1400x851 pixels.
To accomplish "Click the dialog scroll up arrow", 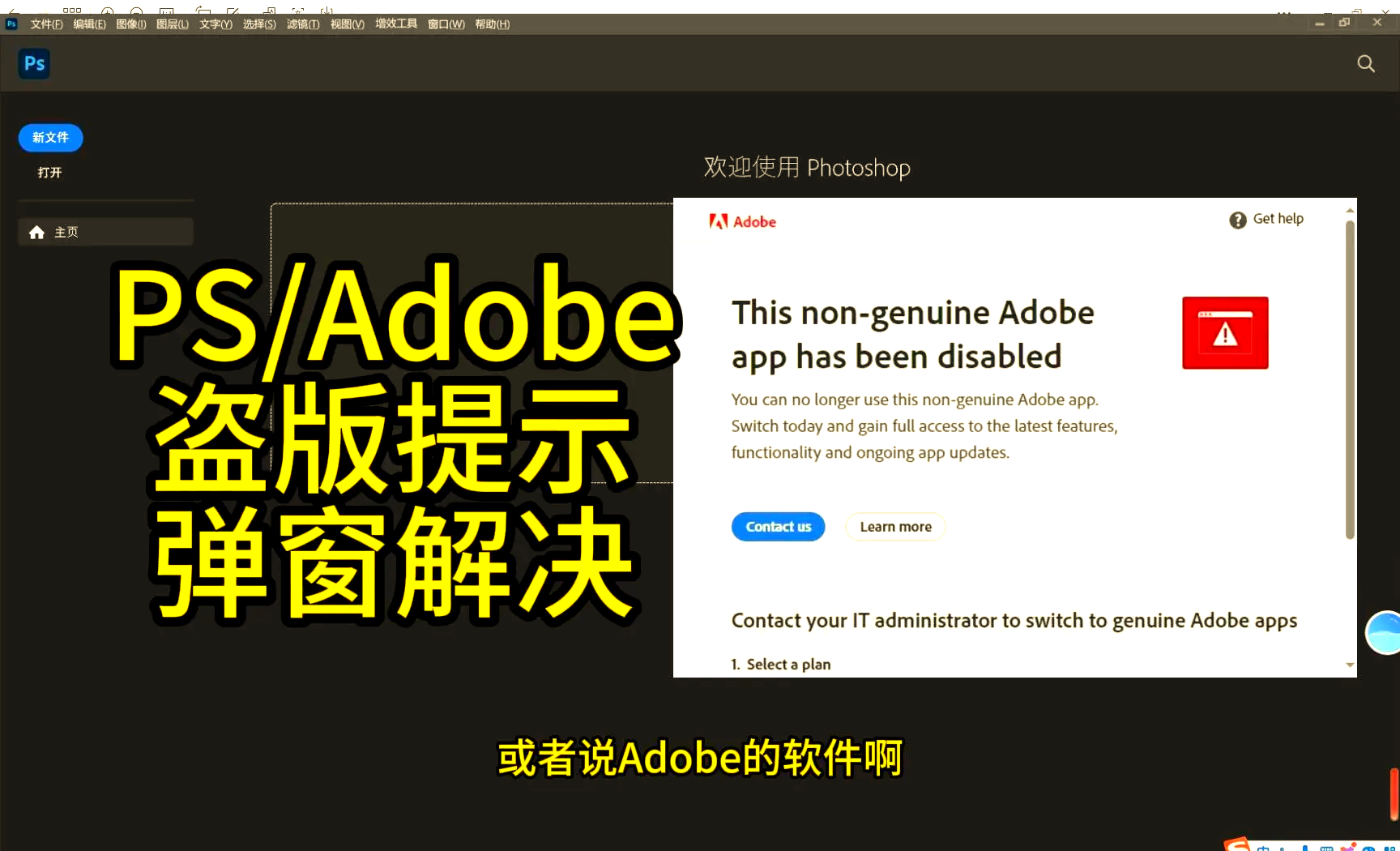I will coord(1350,211).
